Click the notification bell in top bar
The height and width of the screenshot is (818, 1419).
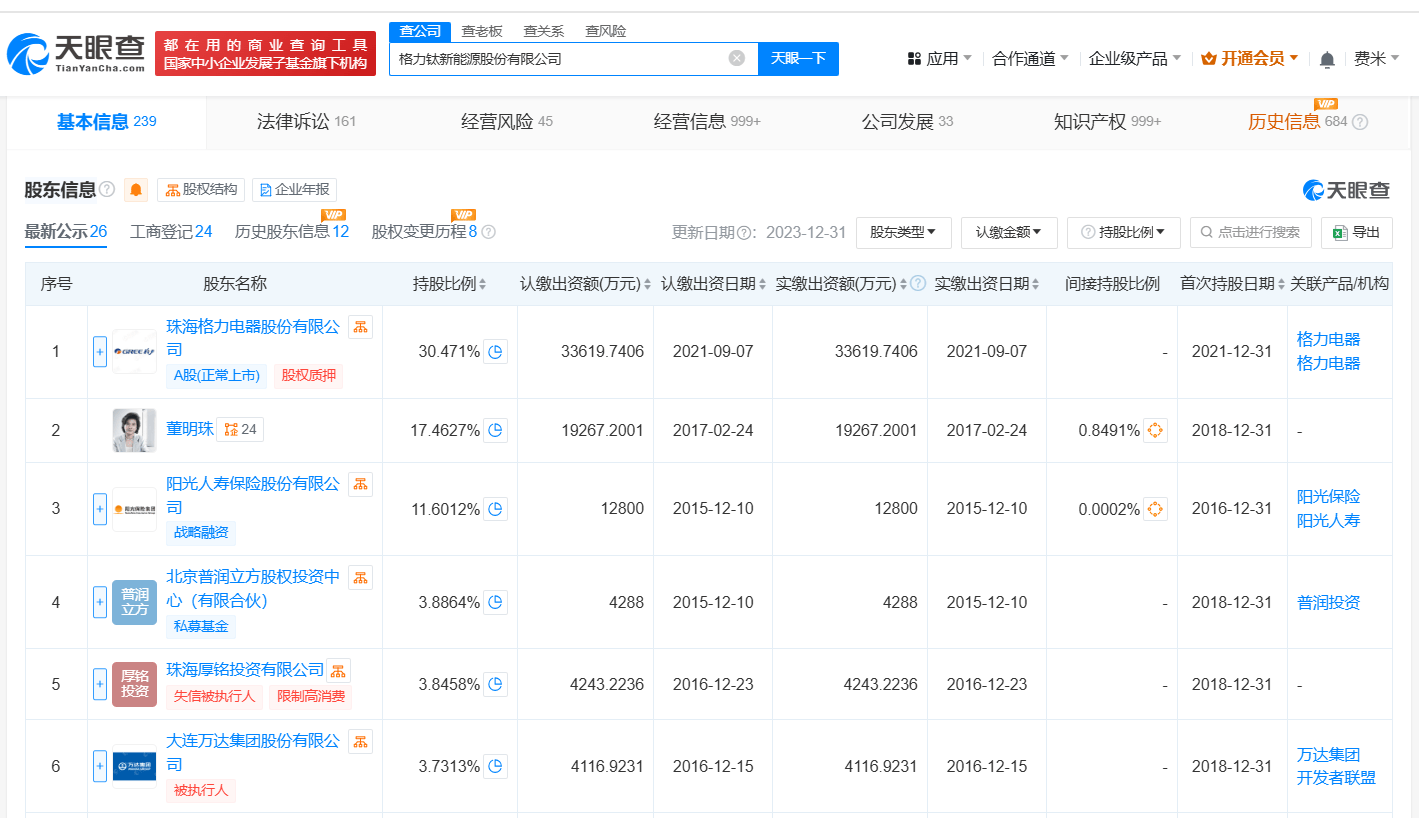tap(1327, 59)
